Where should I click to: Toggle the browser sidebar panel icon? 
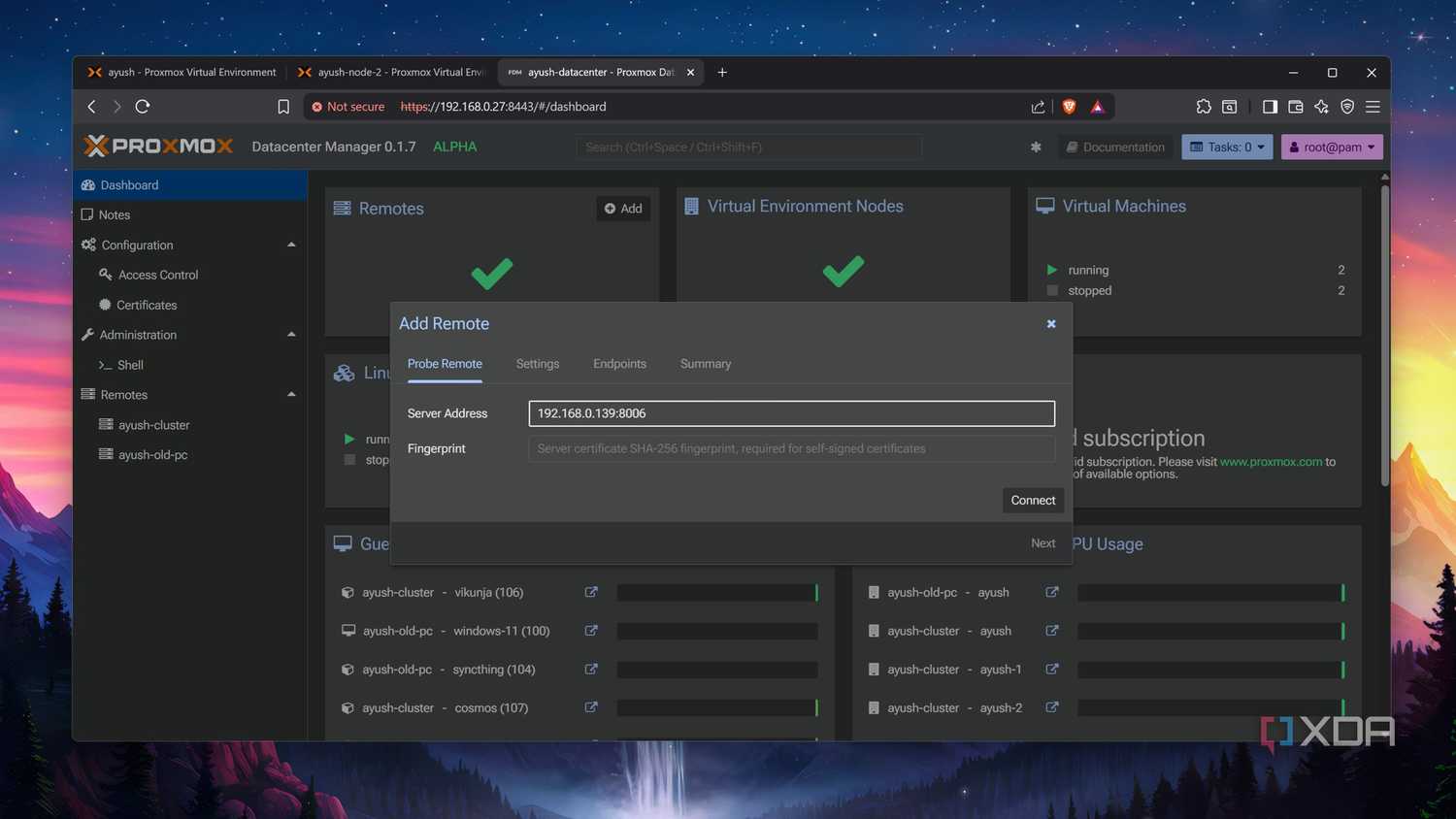1270,107
